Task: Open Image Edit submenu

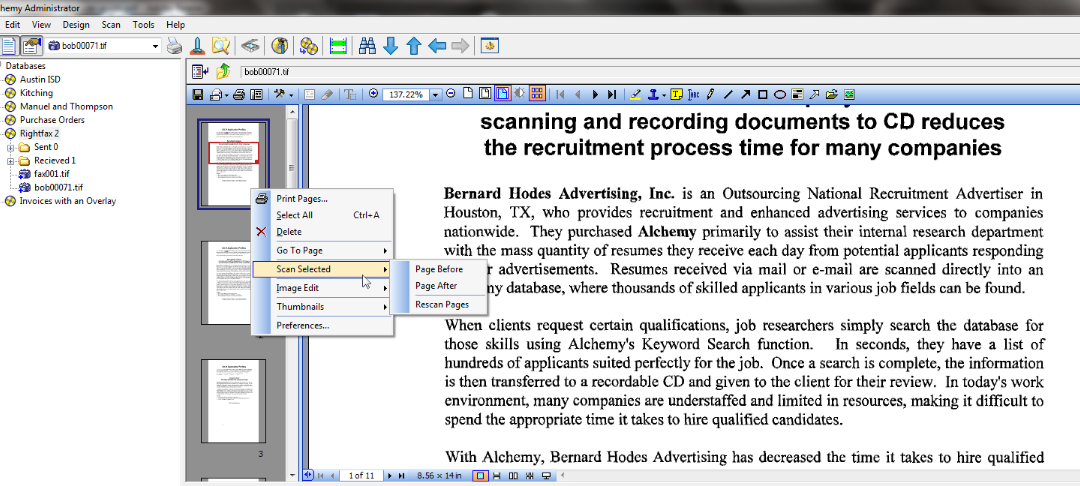Action: (323, 288)
